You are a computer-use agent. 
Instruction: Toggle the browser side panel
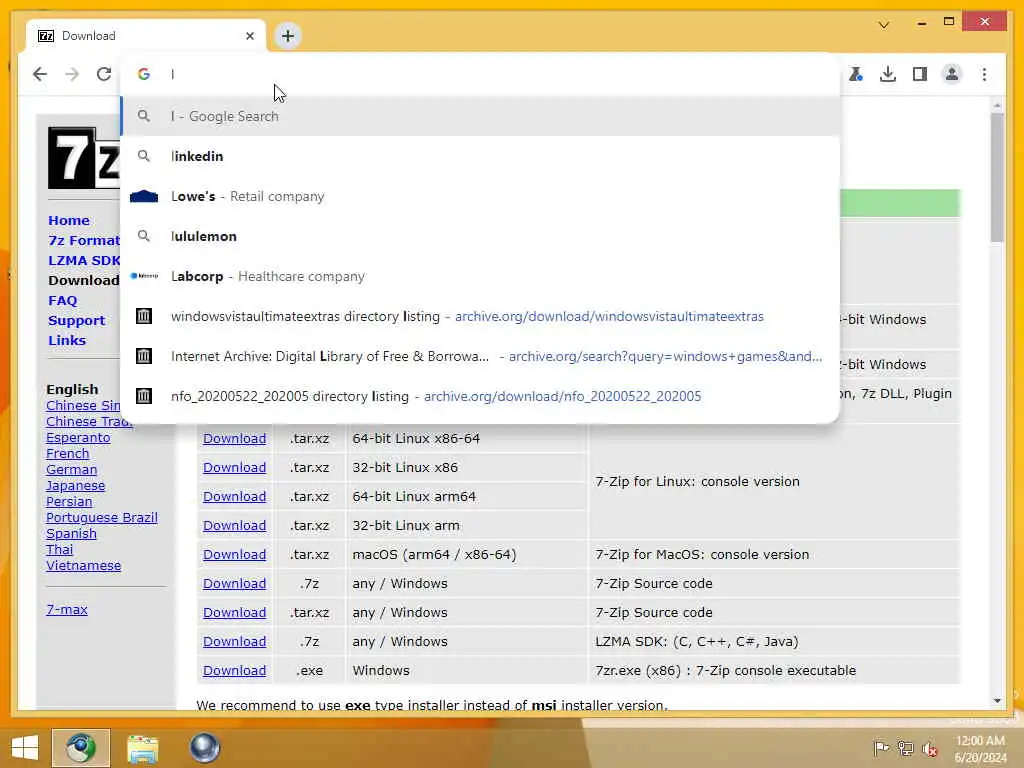920,74
